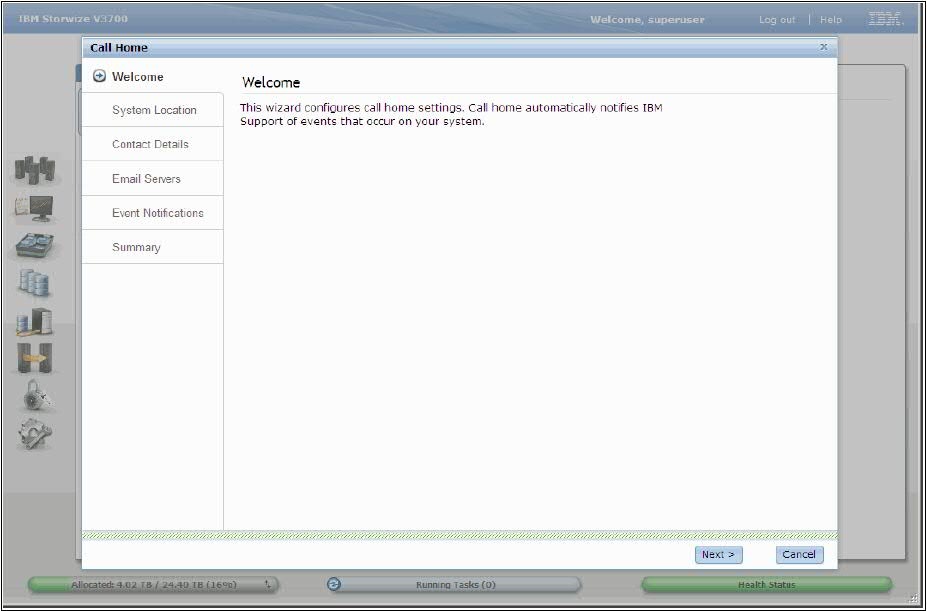Open the Help link

pos(831,20)
